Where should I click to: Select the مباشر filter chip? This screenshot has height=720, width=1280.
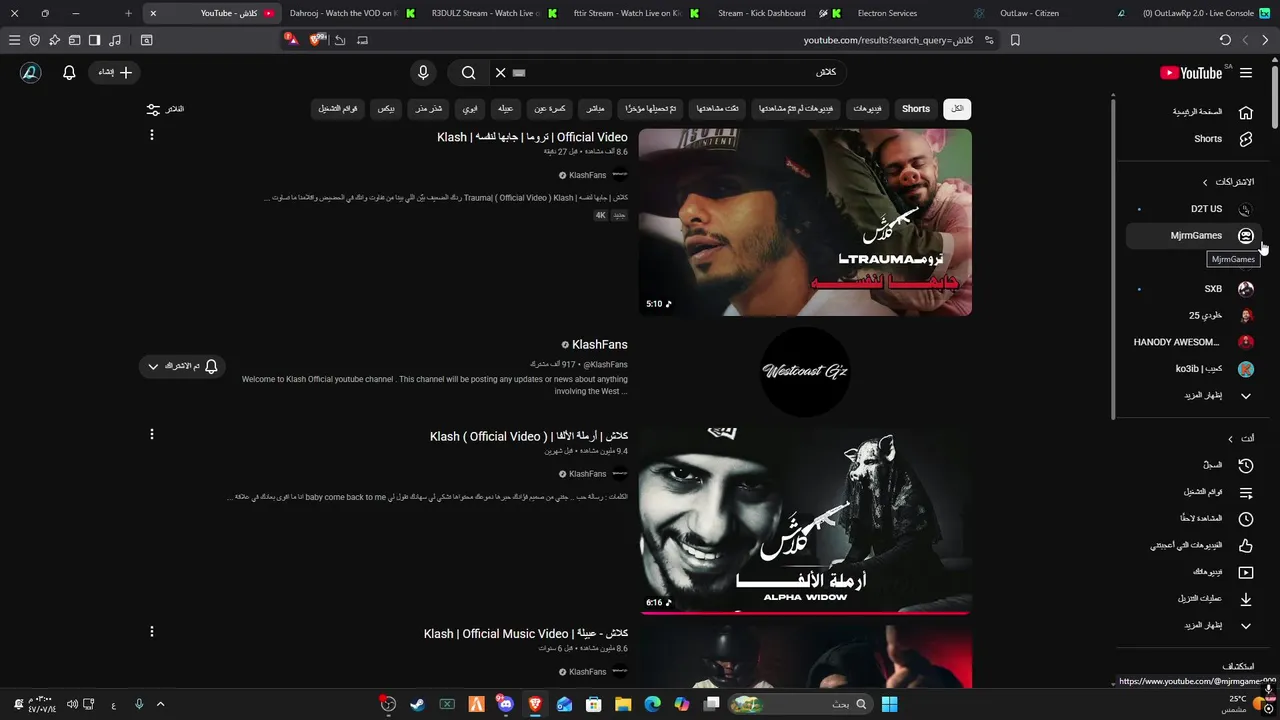tap(595, 109)
